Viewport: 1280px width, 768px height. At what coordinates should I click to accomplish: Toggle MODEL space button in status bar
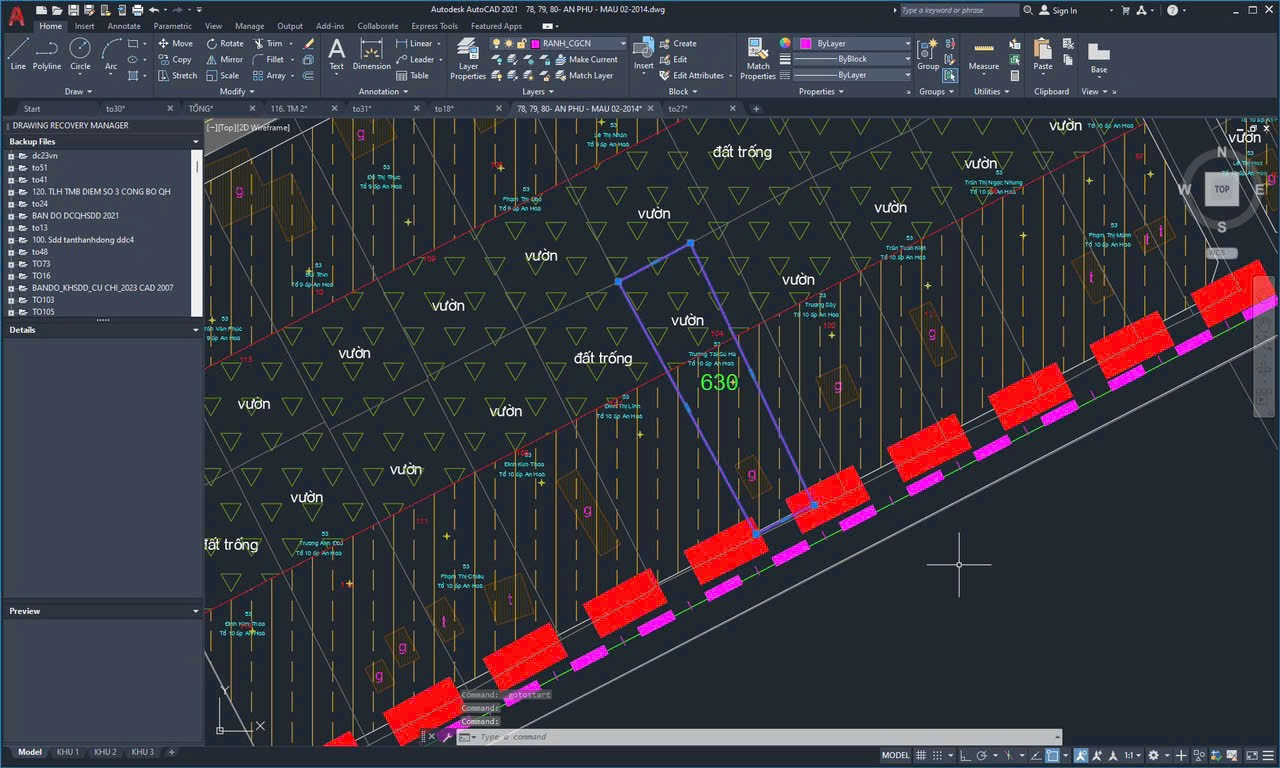click(895, 755)
